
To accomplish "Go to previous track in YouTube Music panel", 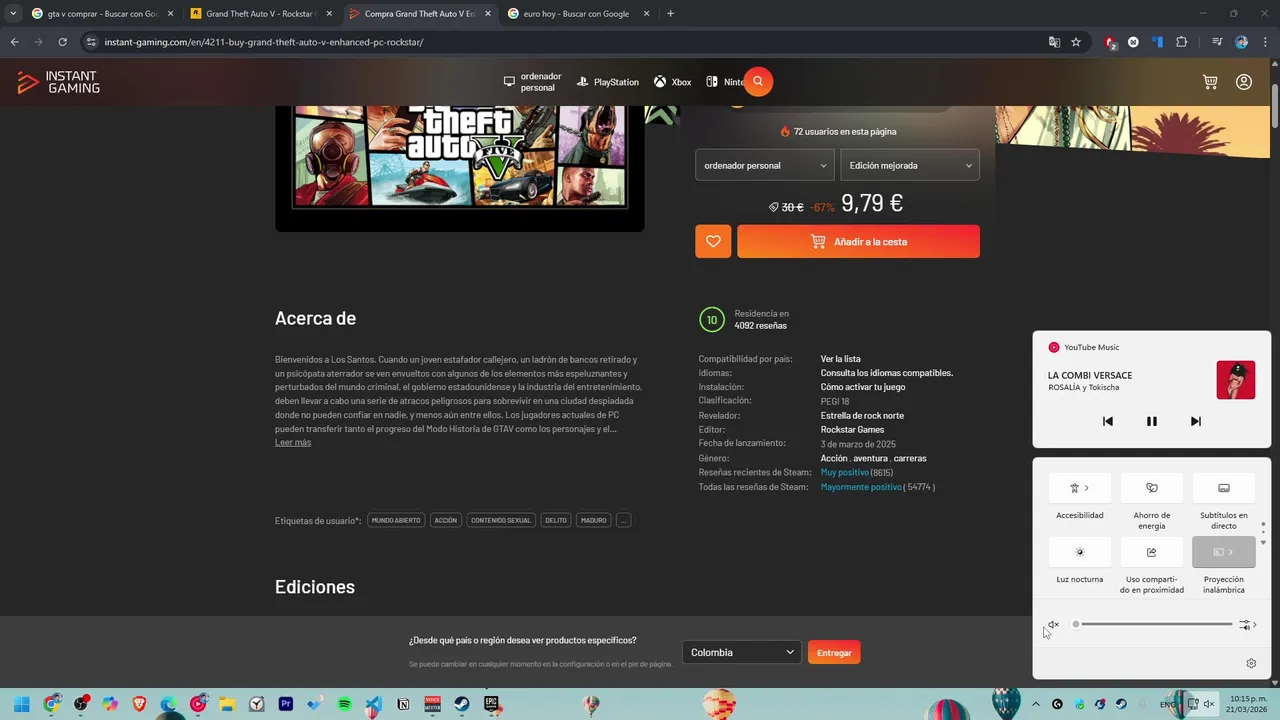I will pos(1108,421).
